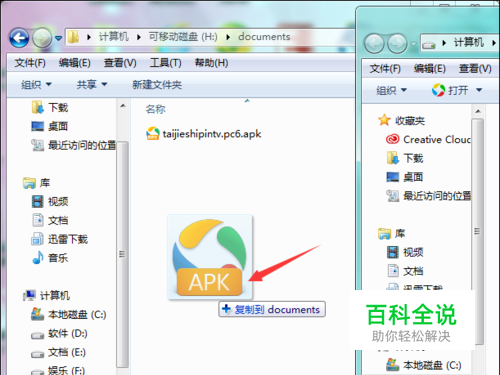Open 编辑(E) menu in right window

click(430, 69)
